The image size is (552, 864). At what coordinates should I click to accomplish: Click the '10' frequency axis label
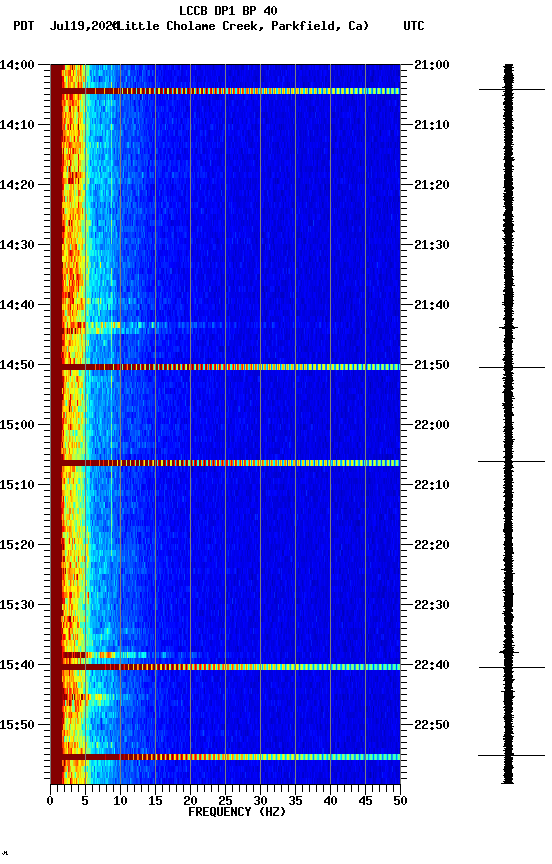[120, 801]
